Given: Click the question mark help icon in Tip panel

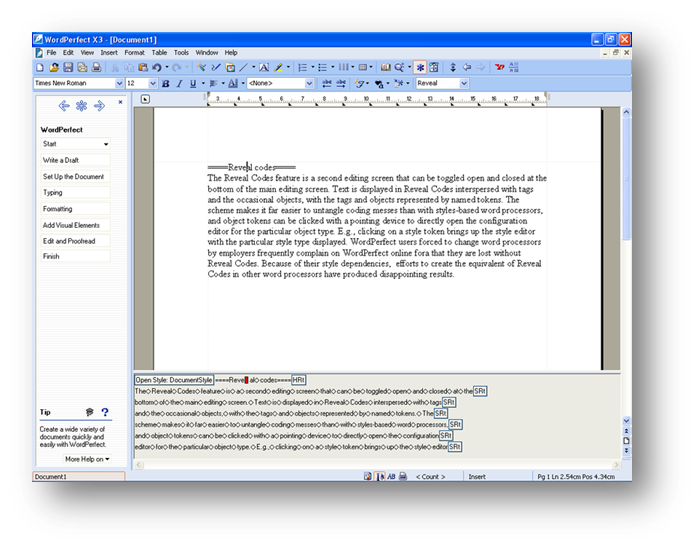Looking at the screenshot, I should pos(105,412).
